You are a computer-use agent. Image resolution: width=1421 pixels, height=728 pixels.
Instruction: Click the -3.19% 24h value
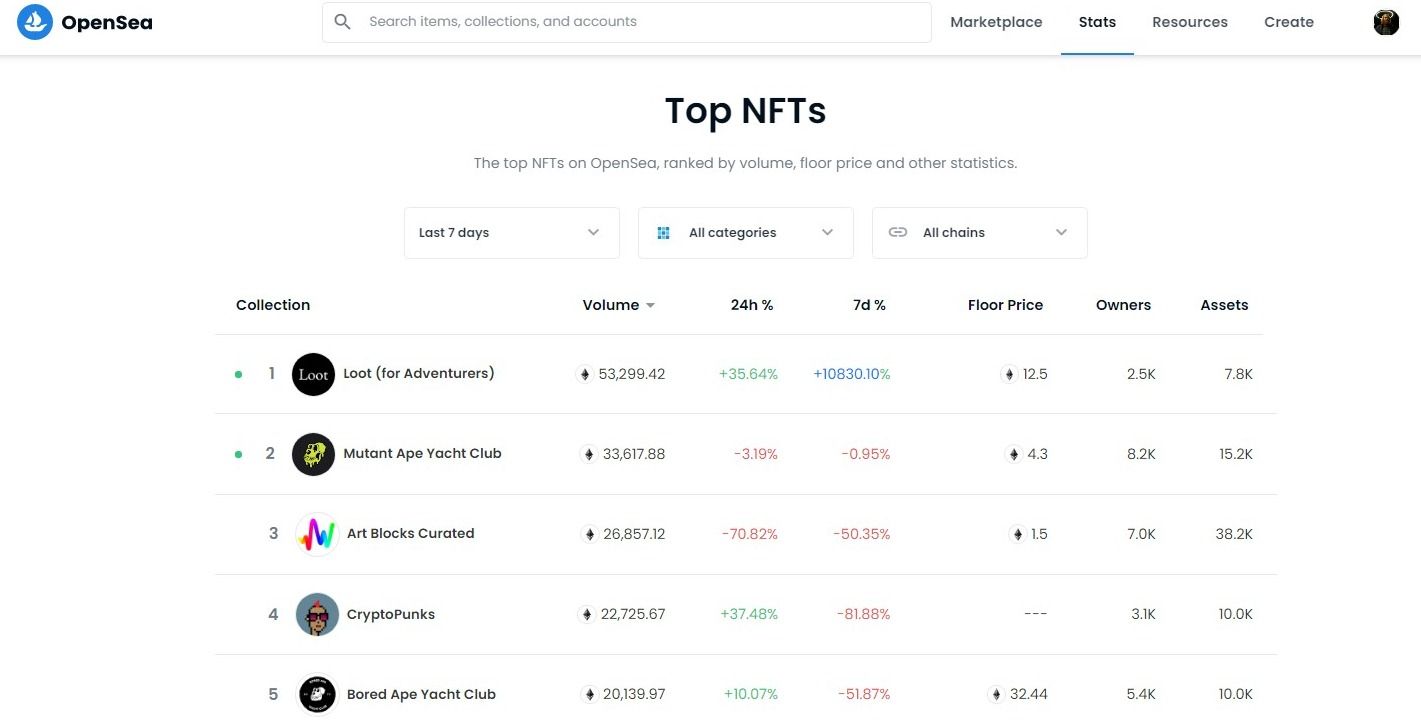755,454
